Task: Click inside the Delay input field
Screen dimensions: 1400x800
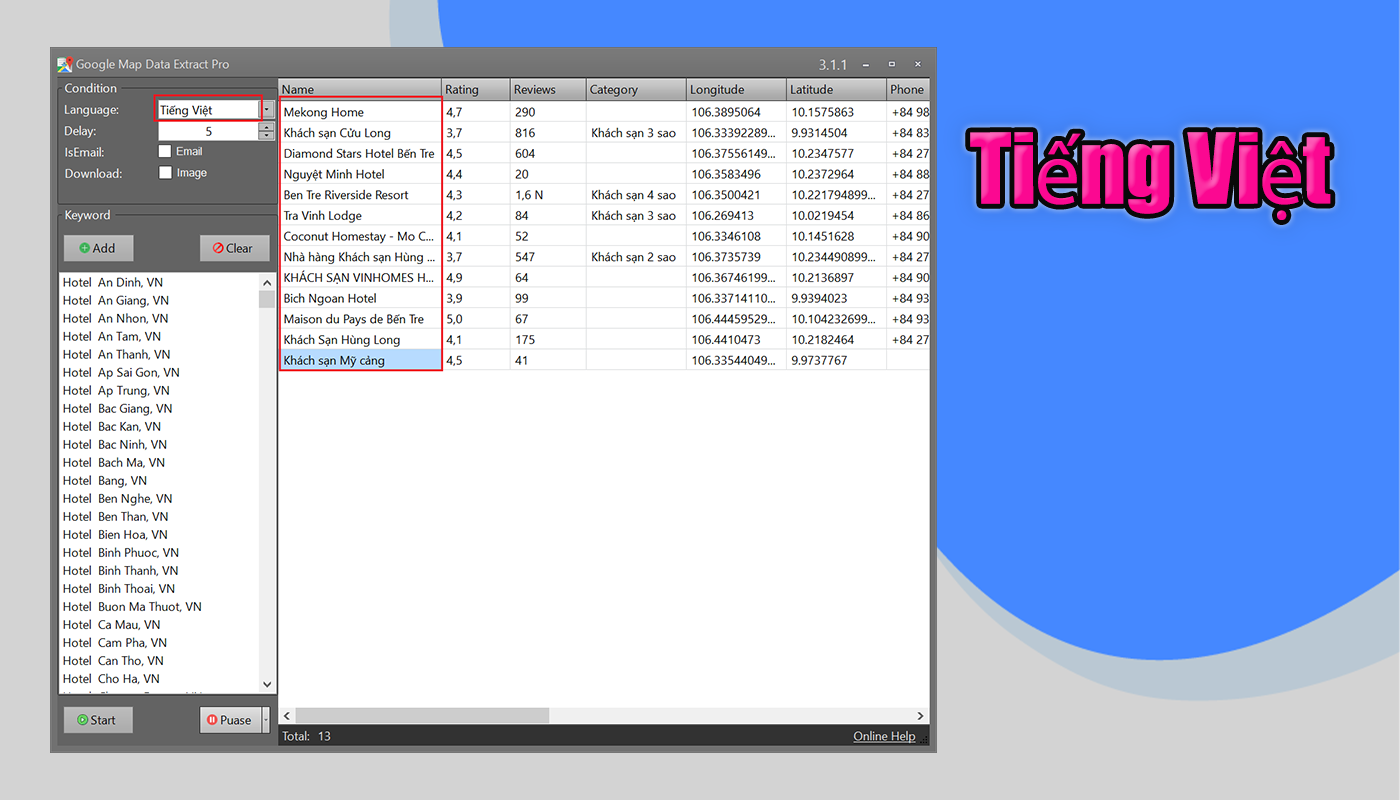Action: click(208, 130)
